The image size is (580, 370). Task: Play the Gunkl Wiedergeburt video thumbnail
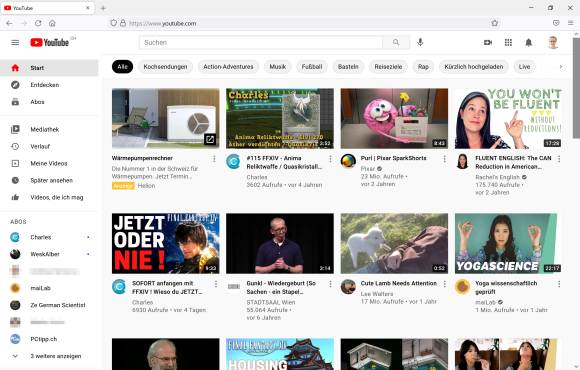point(280,243)
